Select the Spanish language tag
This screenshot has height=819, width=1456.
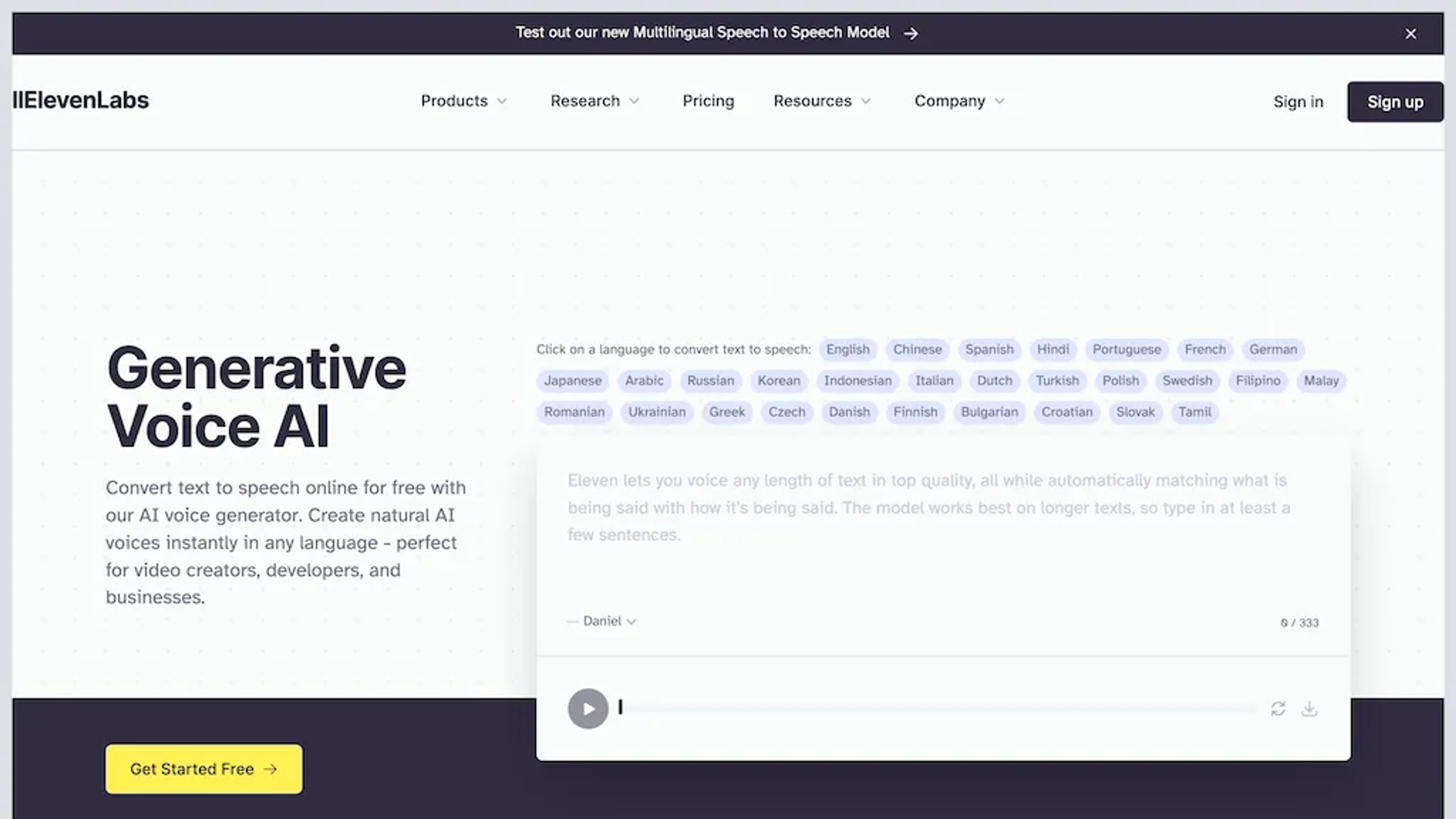coord(989,349)
